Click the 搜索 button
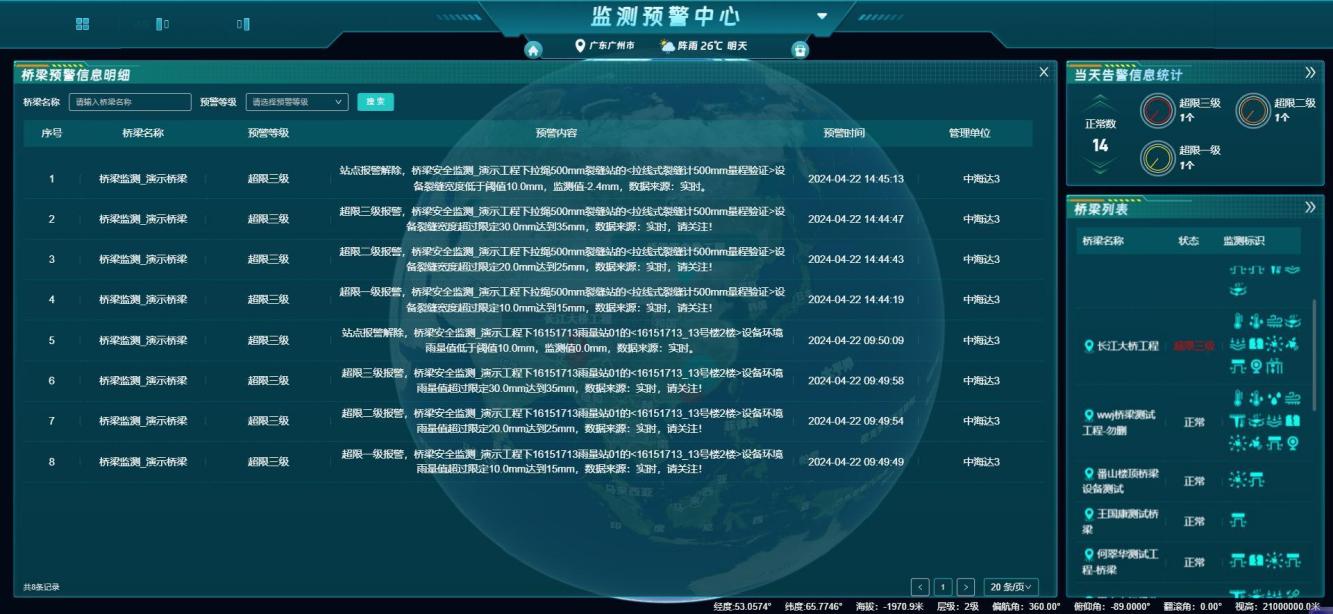 (375, 102)
